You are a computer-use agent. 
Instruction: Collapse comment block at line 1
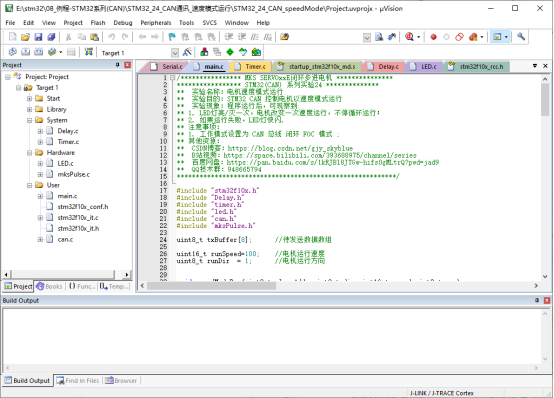(172, 78)
